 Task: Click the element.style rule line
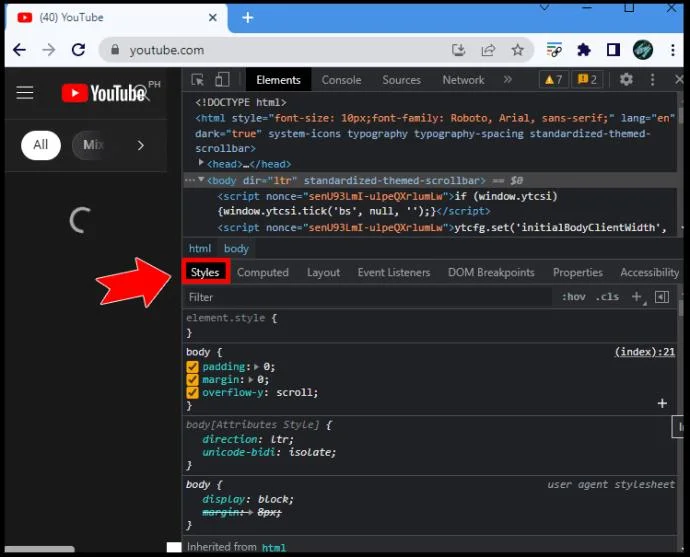231,318
